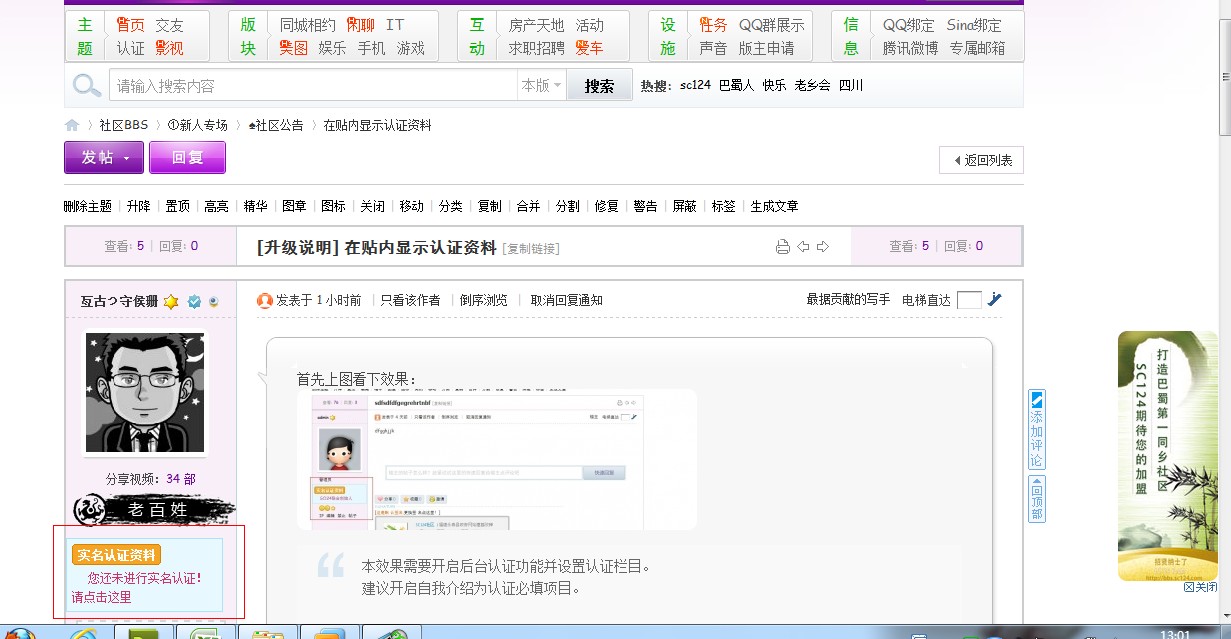Click the magnifier icon left of the search box

[x=86, y=84]
